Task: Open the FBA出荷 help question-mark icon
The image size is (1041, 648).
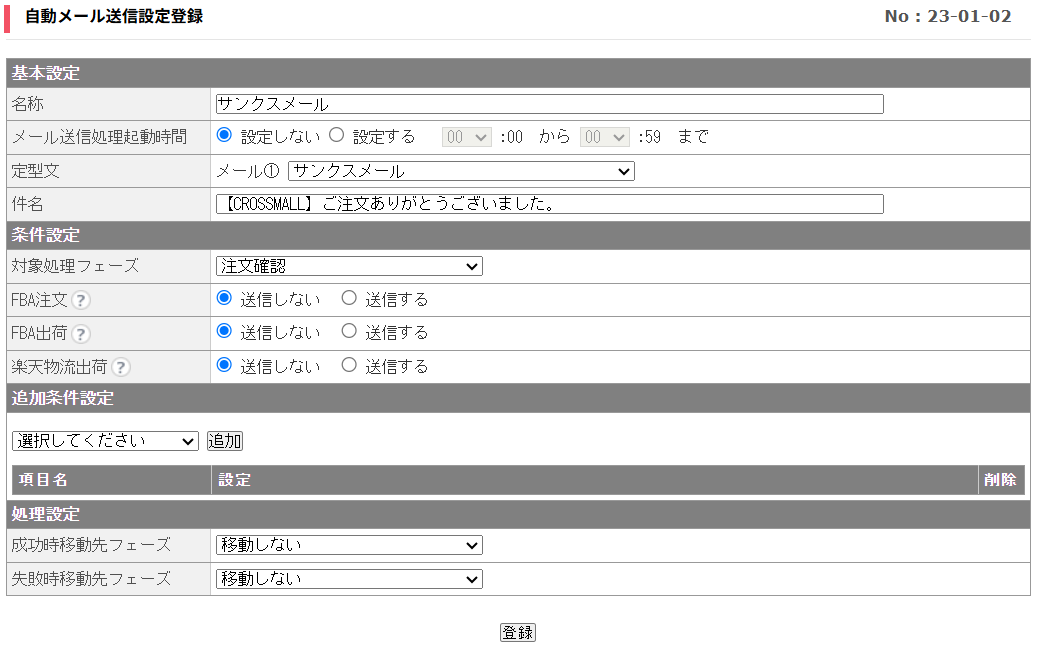Action: click(x=80, y=334)
